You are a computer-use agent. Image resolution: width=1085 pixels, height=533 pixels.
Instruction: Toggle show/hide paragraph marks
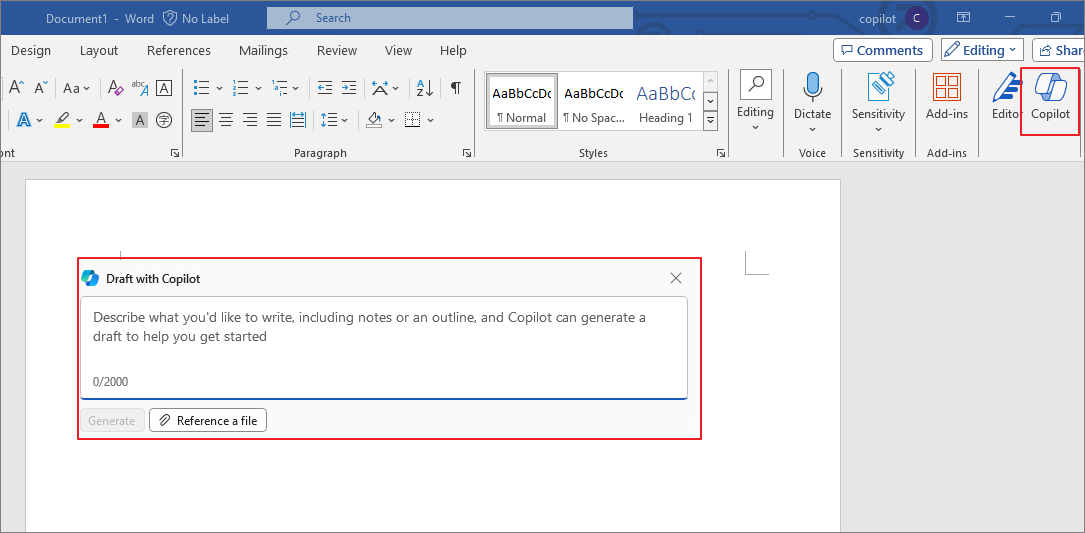pyautogui.click(x=455, y=88)
